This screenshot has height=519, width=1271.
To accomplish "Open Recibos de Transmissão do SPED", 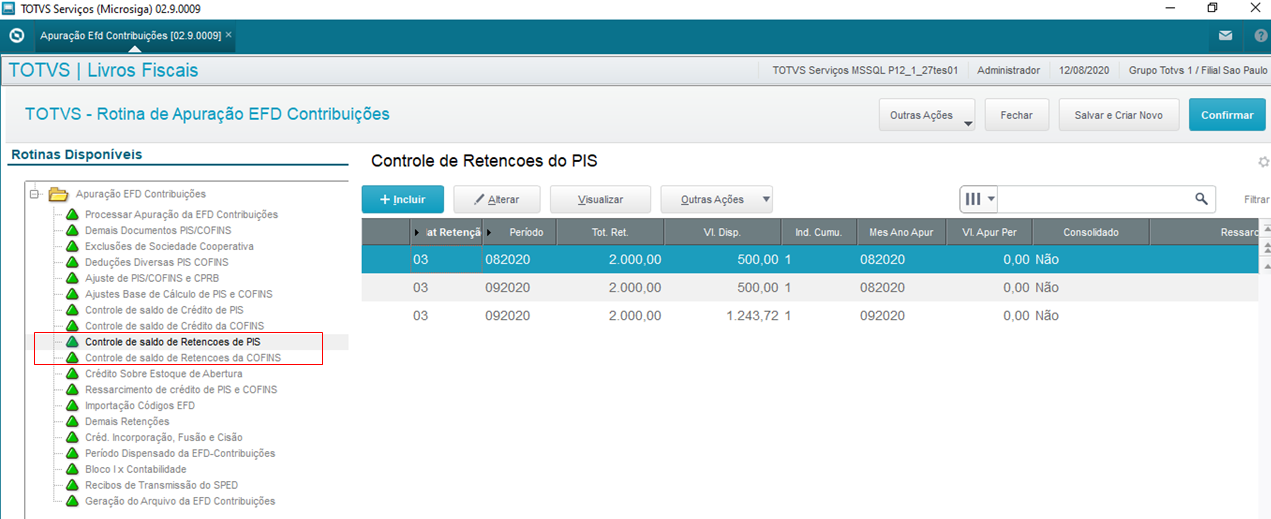I will (x=161, y=485).
